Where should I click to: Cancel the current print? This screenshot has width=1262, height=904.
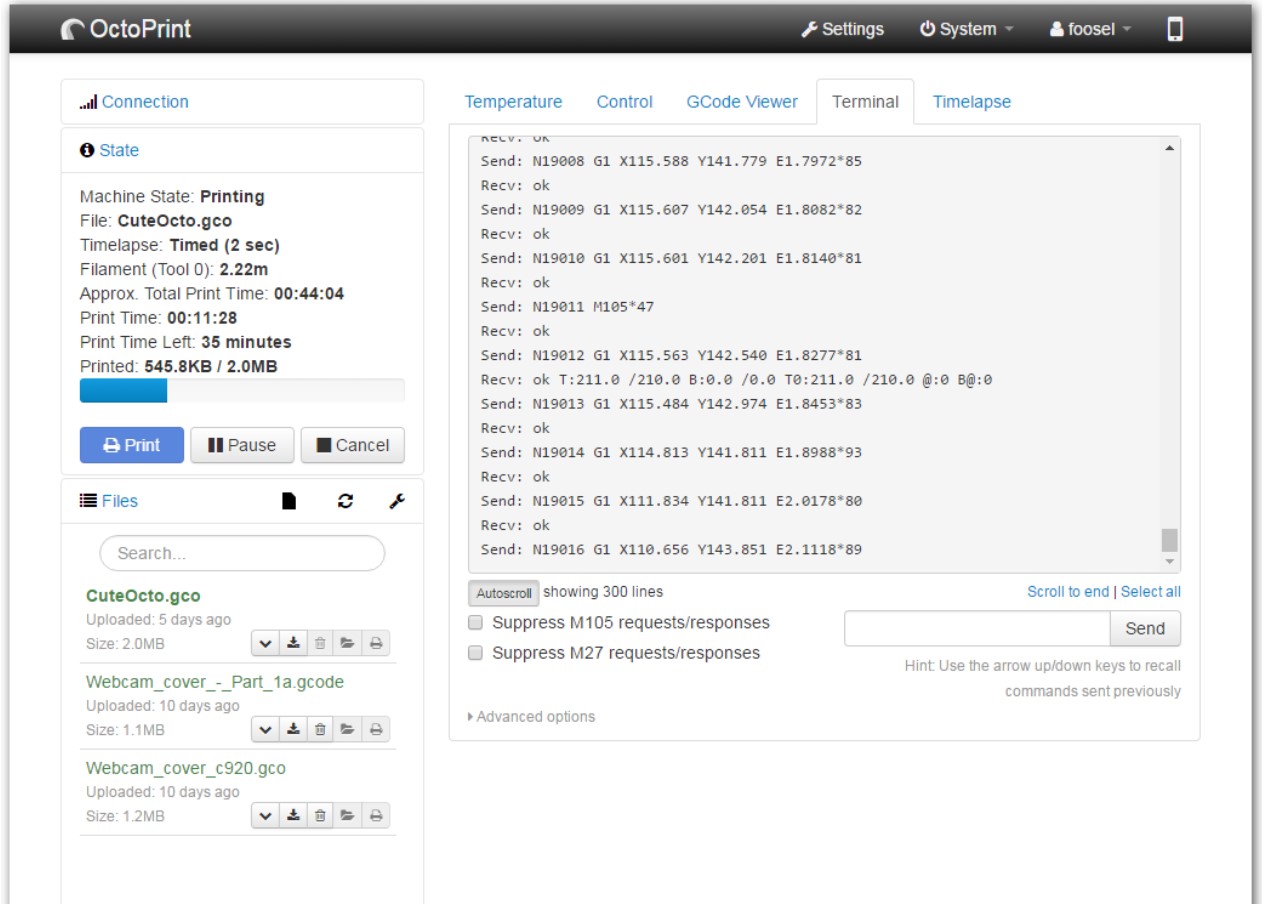click(x=353, y=445)
